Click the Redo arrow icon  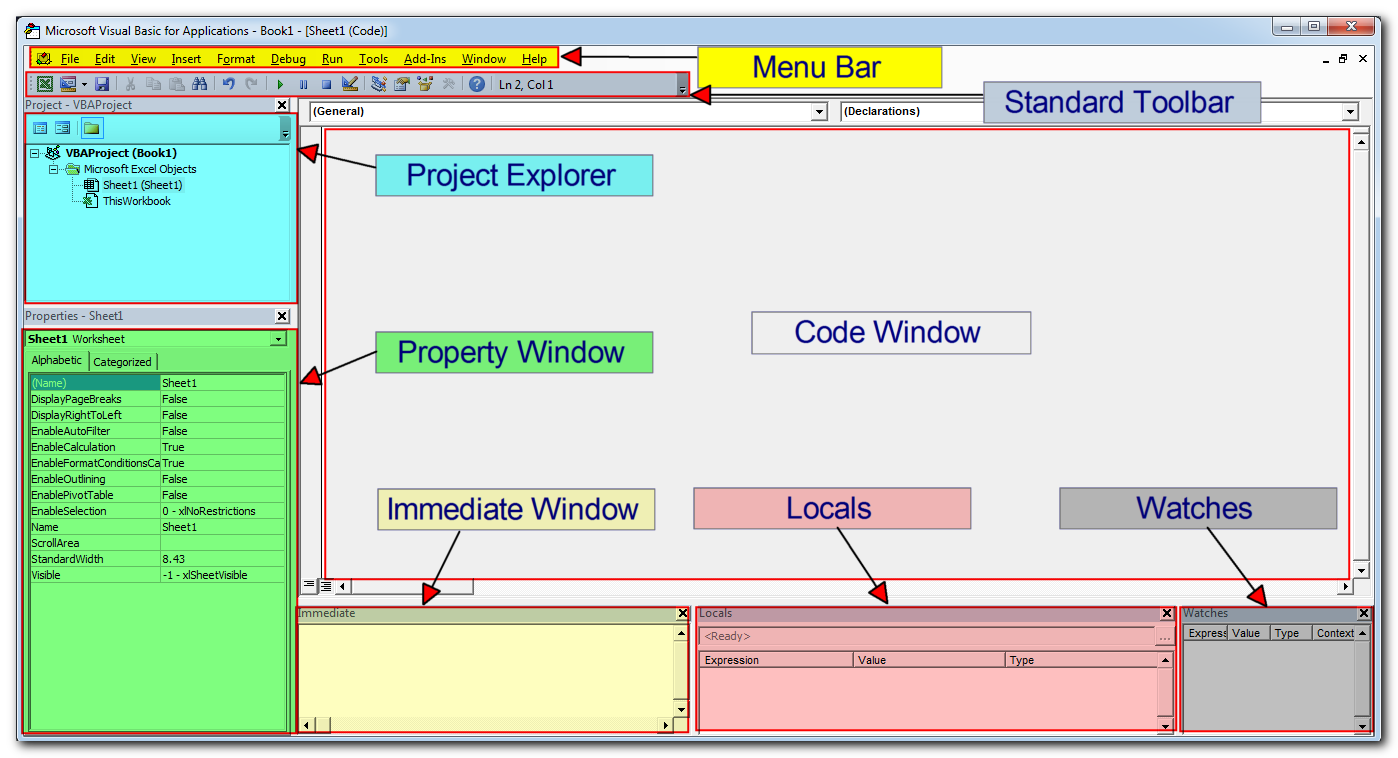point(251,85)
